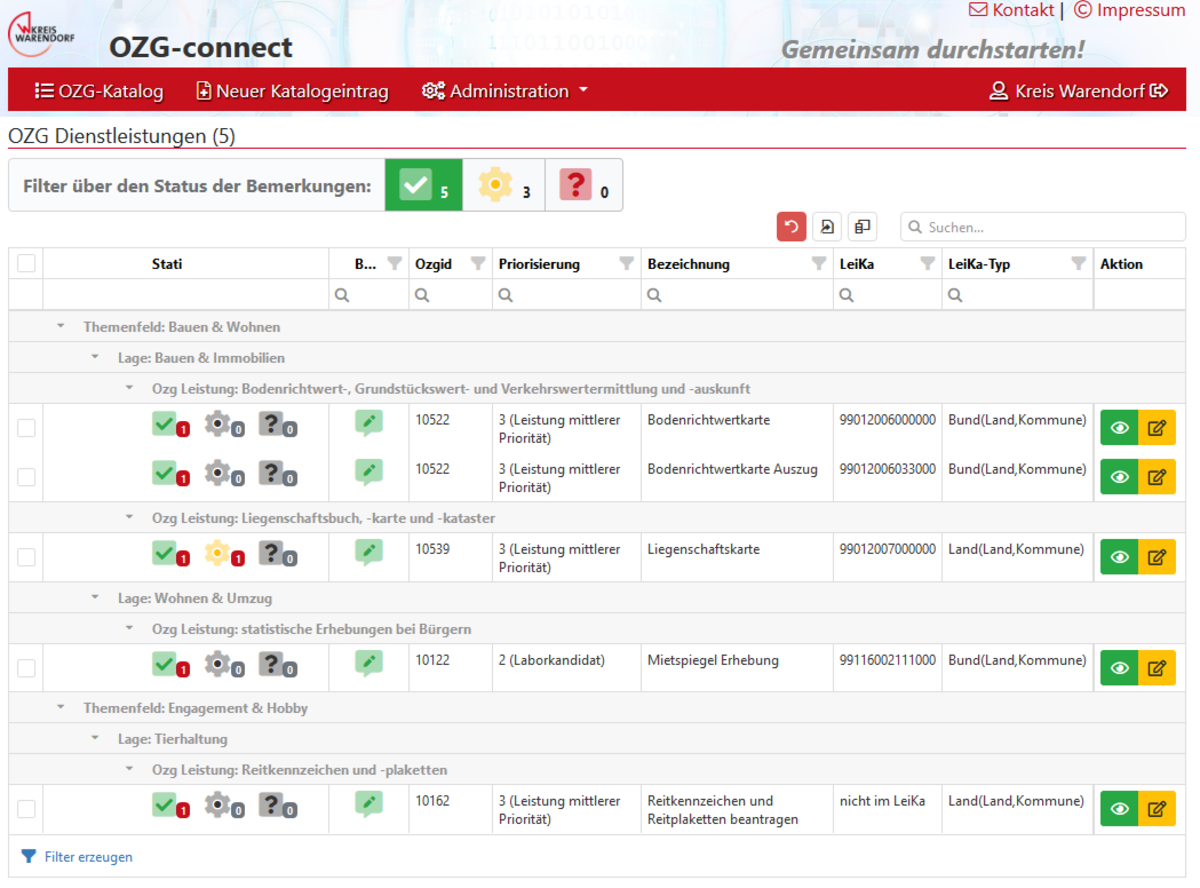Click the OZG-connect title
The height and width of the screenshot is (888, 1200).
[x=201, y=47]
